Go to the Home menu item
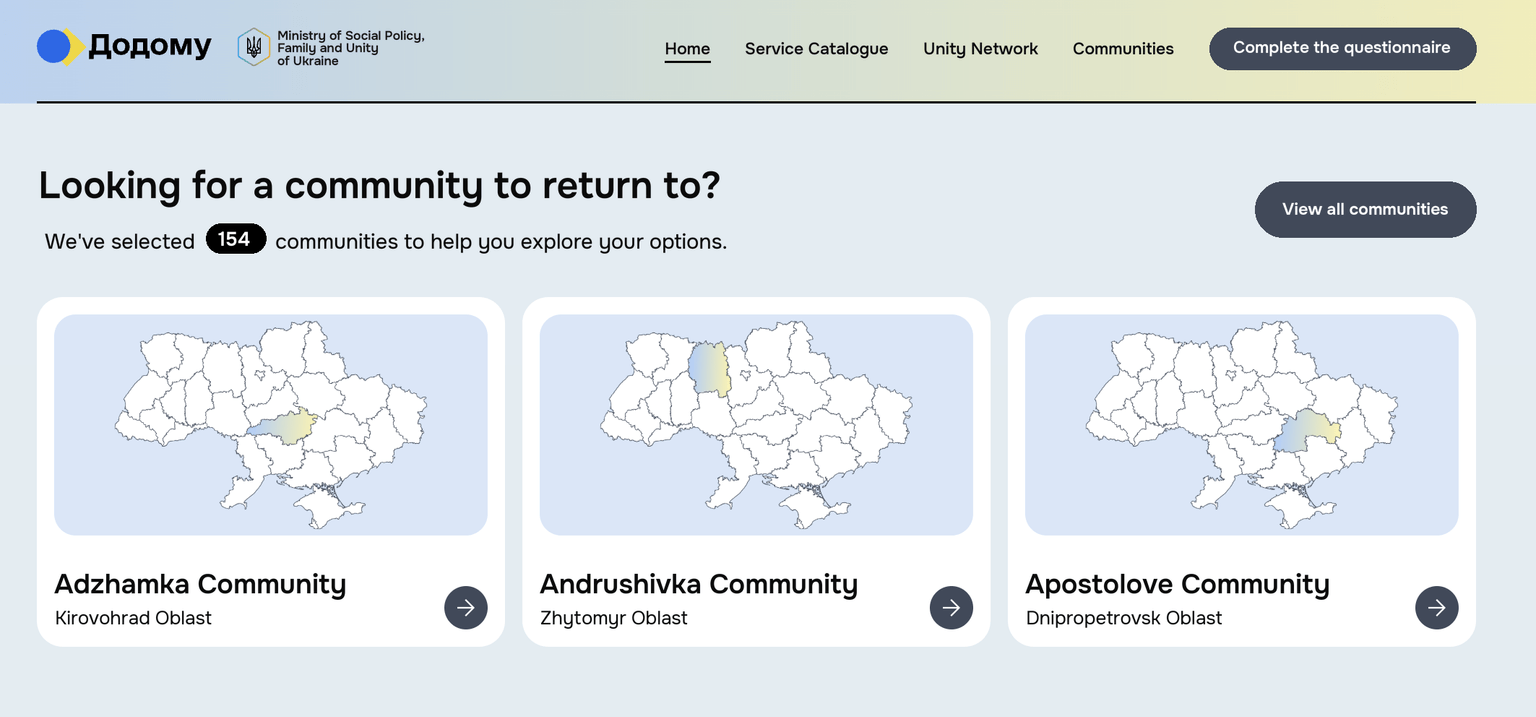This screenshot has width=1536, height=717. pyautogui.click(x=687, y=48)
